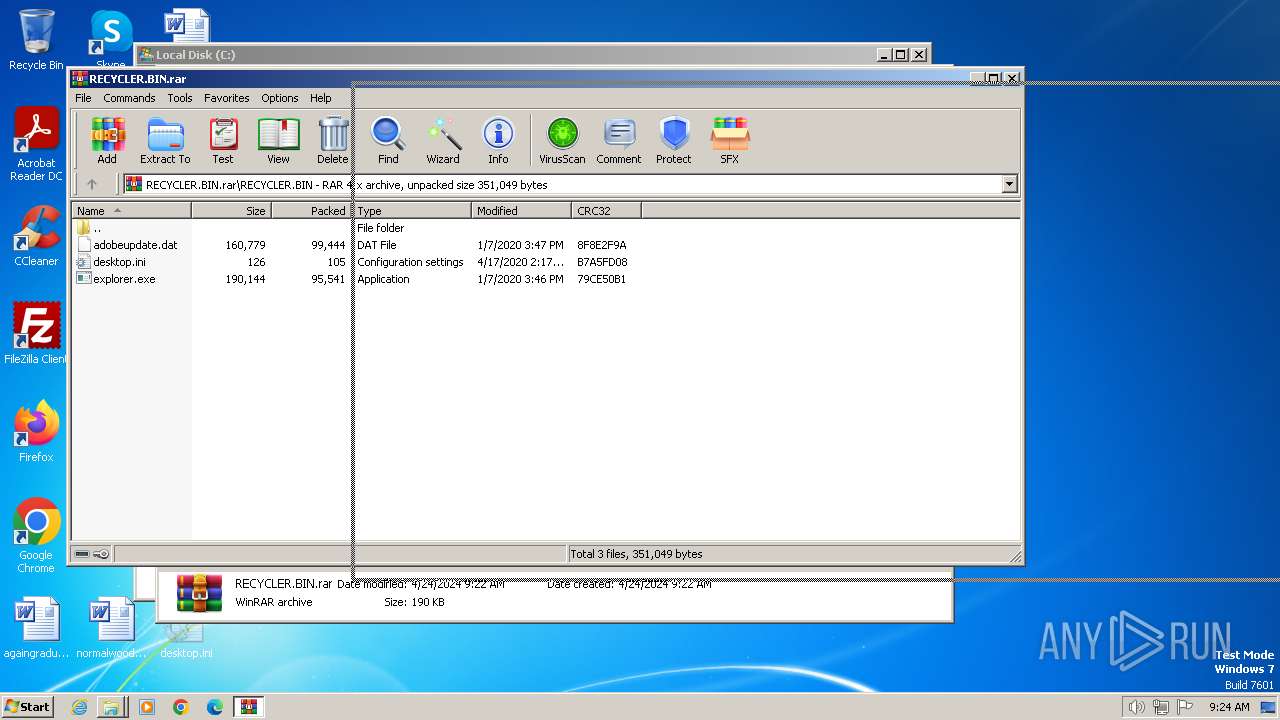Open the Firefox desktop icon
Image resolution: width=1280 pixels, height=720 pixels.
36,432
